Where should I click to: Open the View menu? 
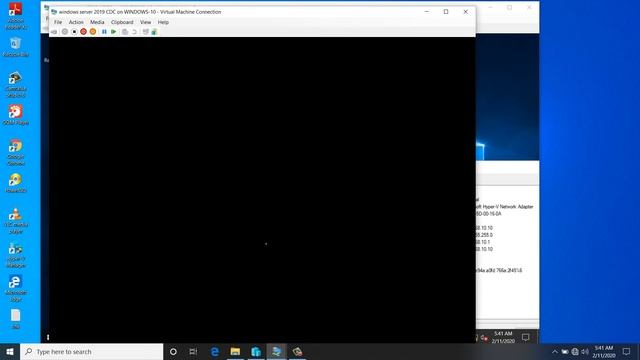point(145,22)
